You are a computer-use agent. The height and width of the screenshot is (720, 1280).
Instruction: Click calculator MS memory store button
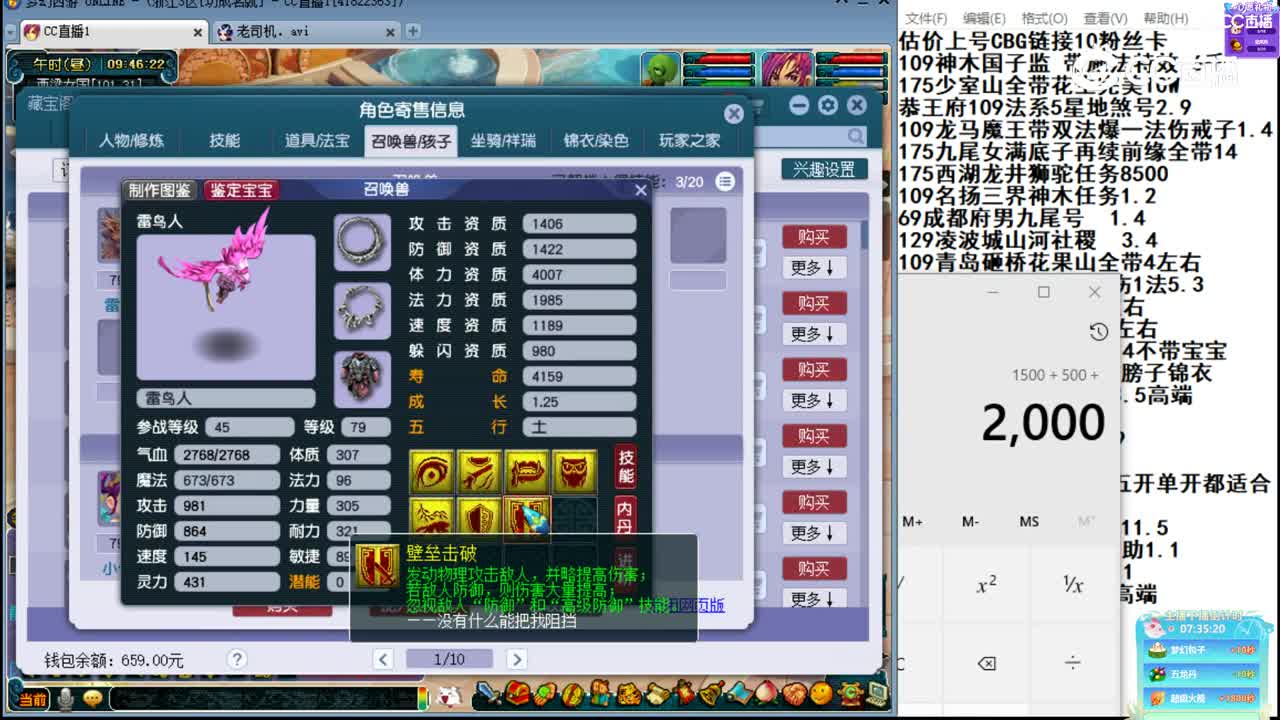[x=1029, y=521]
